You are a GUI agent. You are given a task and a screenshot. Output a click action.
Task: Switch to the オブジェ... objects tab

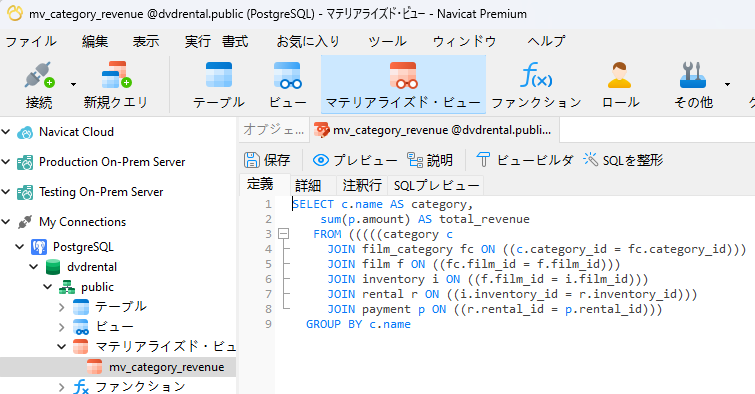point(273,130)
